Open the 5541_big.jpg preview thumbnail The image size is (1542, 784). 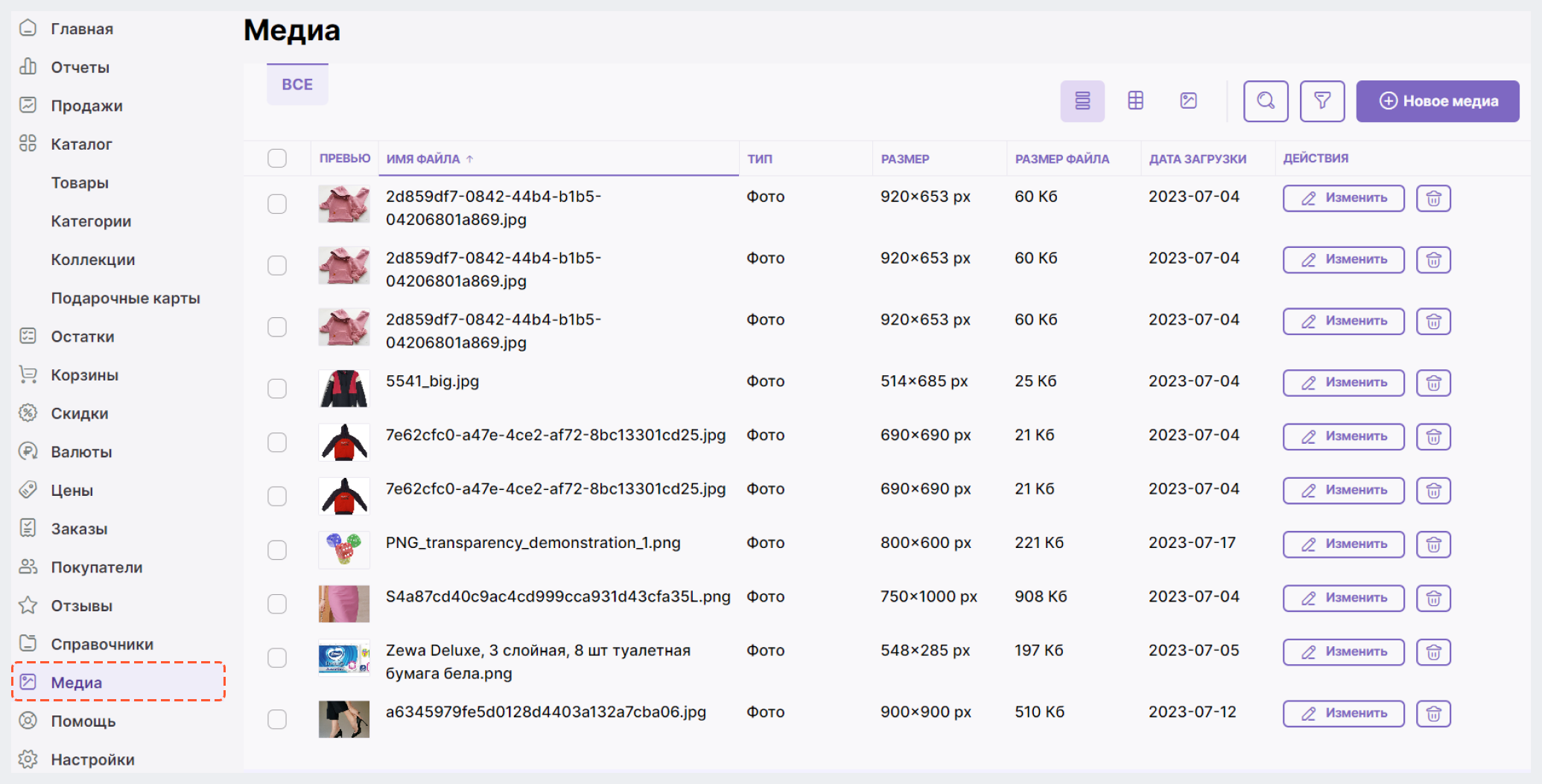(x=344, y=389)
